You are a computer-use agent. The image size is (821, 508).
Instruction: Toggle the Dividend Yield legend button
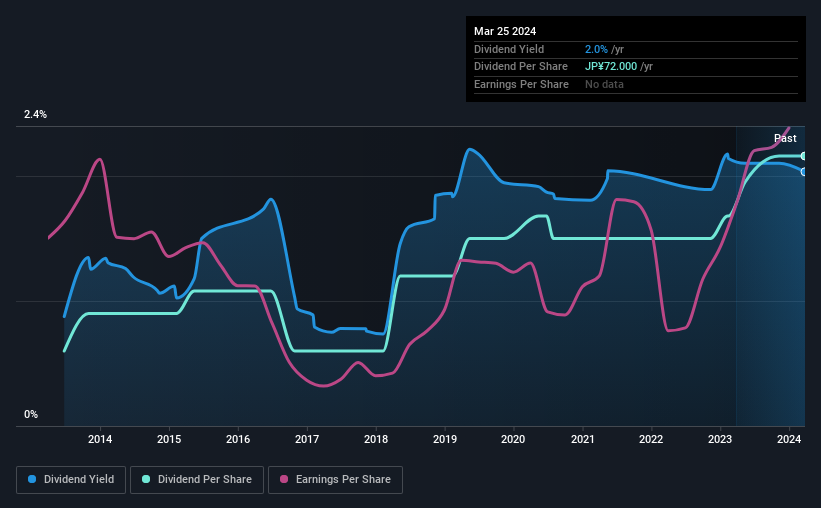[71, 480]
